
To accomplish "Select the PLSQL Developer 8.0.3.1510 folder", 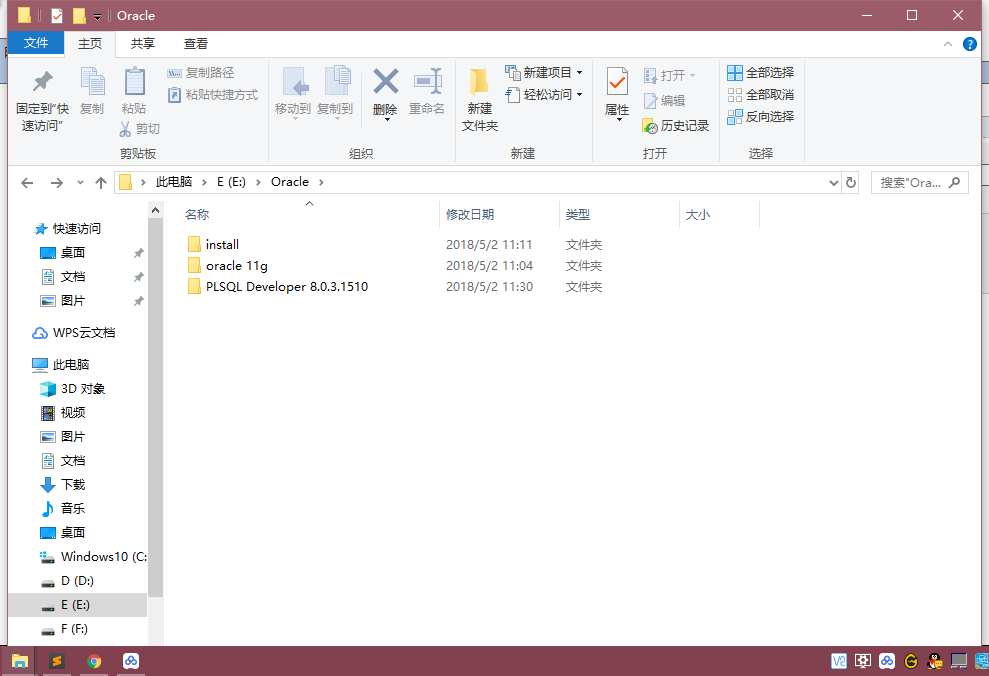I will [278, 287].
